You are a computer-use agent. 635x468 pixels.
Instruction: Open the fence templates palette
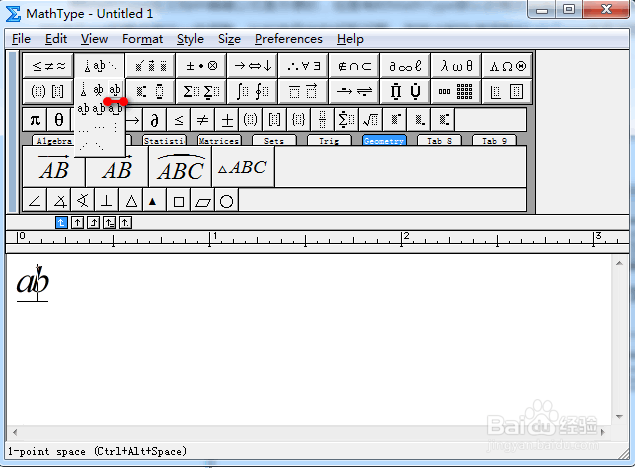48,91
